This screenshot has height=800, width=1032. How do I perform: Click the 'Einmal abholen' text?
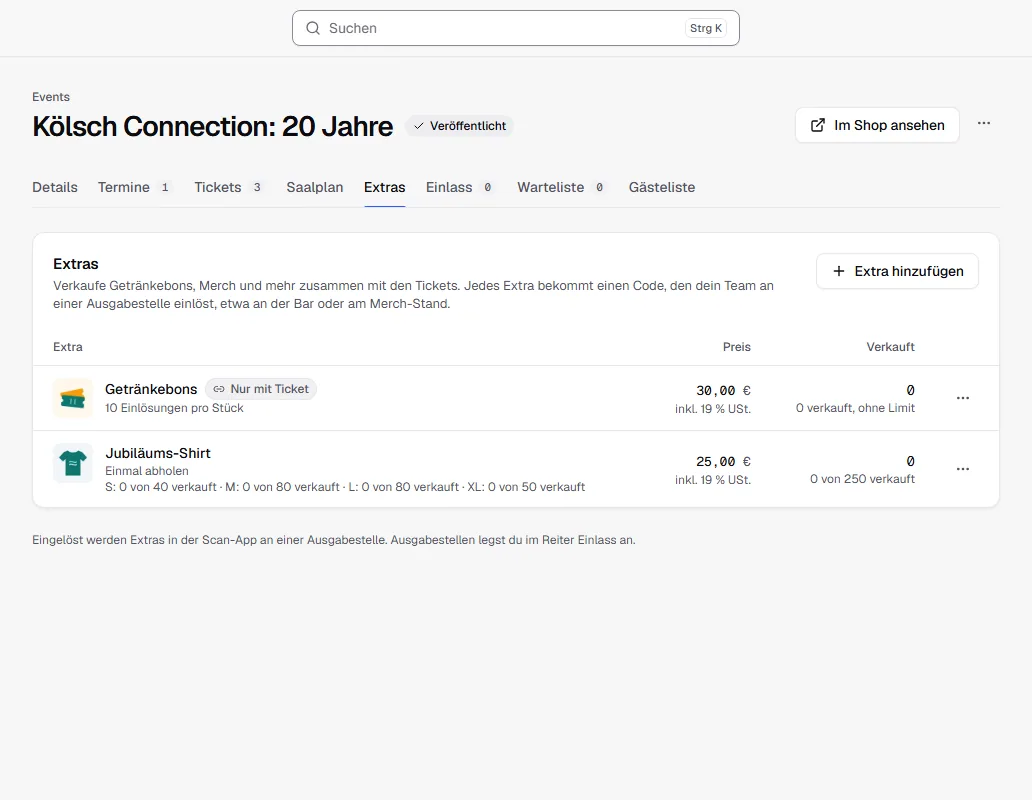(x=147, y=471)
